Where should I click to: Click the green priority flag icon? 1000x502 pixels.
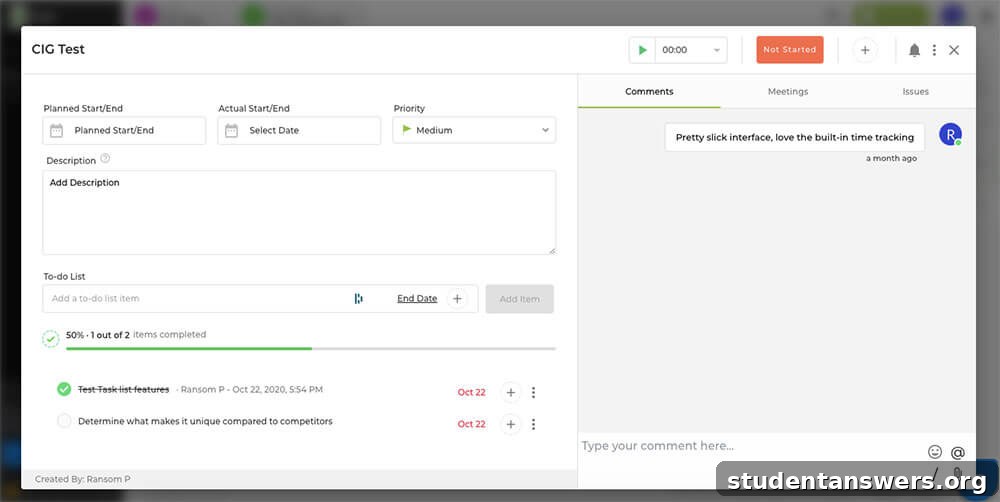(406, 129)
